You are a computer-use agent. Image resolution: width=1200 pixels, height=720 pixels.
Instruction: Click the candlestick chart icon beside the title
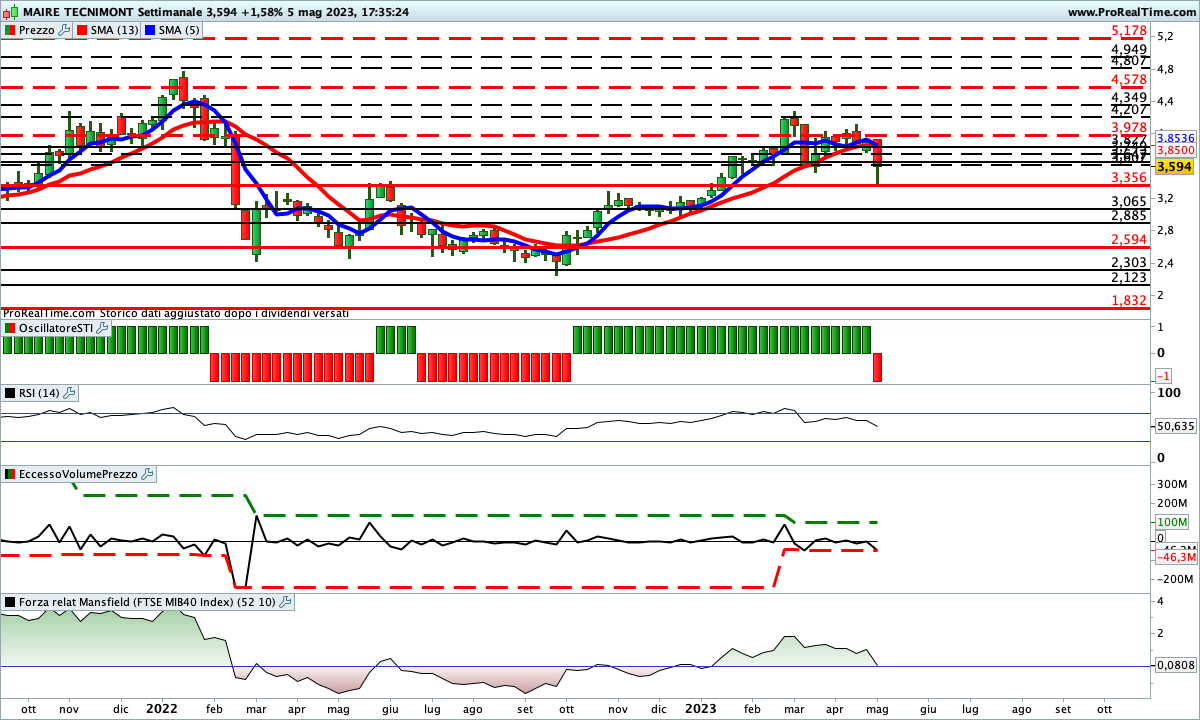point(9,11)
